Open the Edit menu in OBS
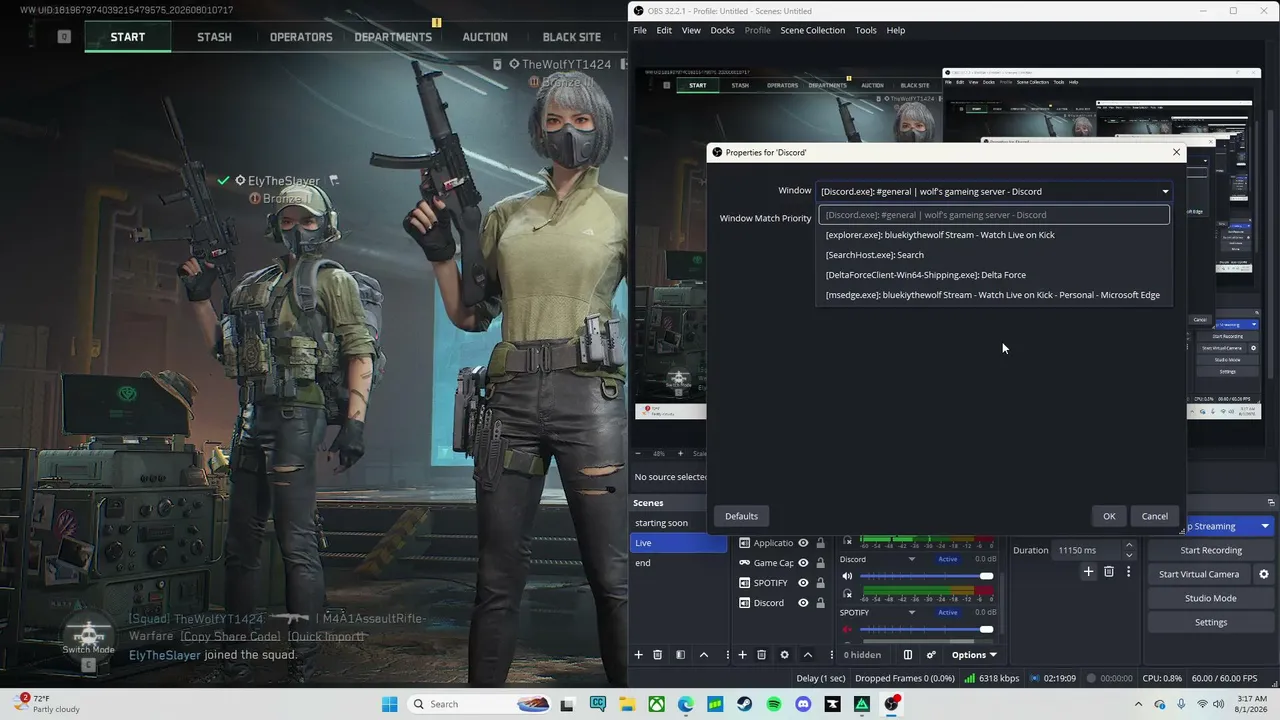 coord(664,30)
